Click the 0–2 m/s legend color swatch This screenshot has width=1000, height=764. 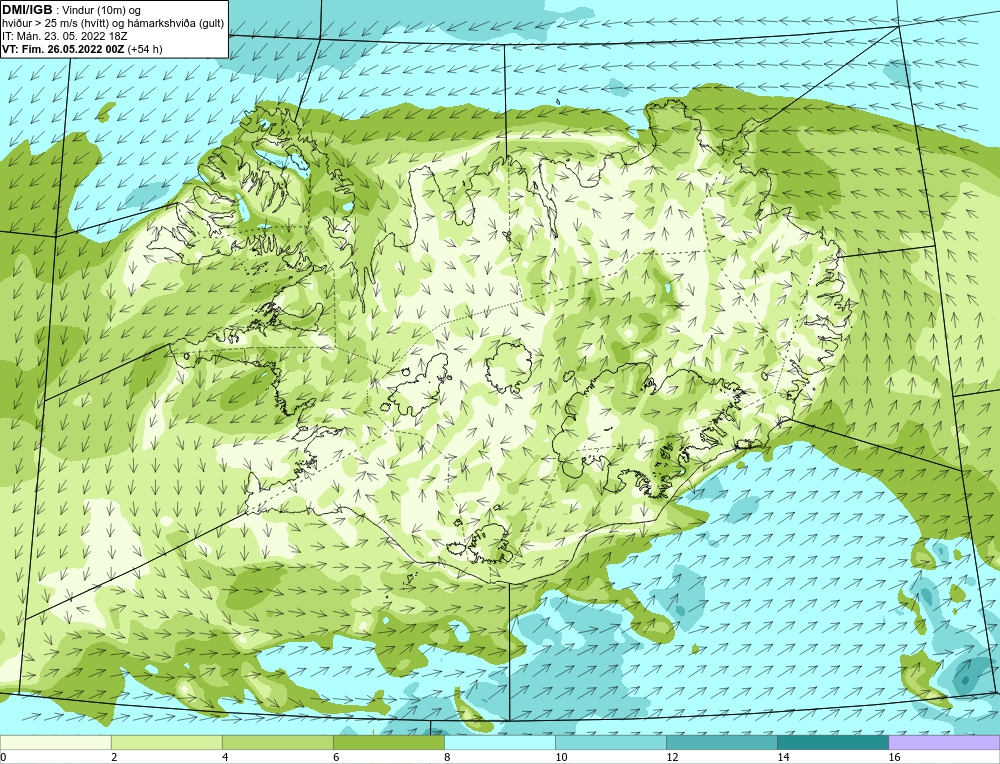55,743
